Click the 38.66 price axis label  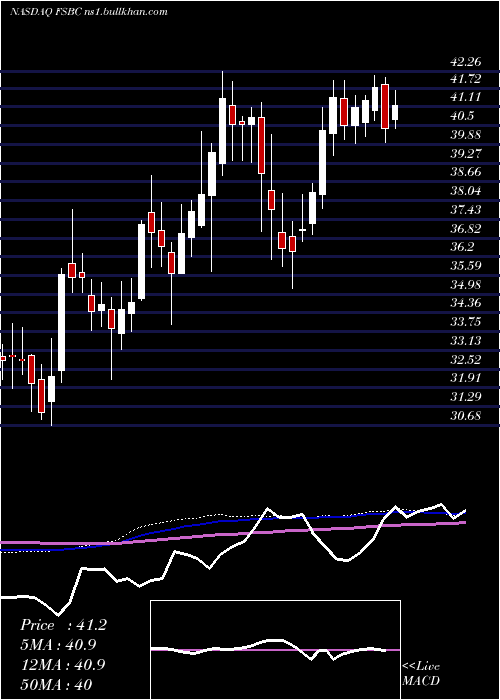pyautogui.click(x=466, y=172)
